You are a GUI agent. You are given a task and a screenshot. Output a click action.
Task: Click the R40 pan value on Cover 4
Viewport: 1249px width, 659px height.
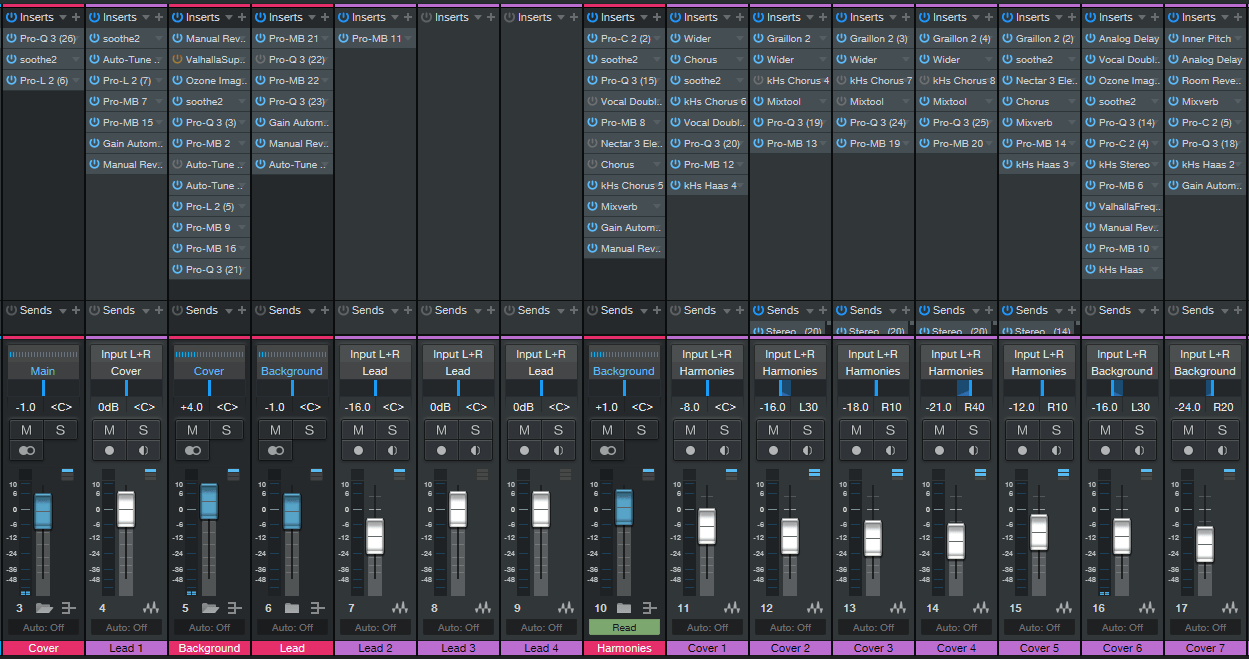(x=975, y=407)
